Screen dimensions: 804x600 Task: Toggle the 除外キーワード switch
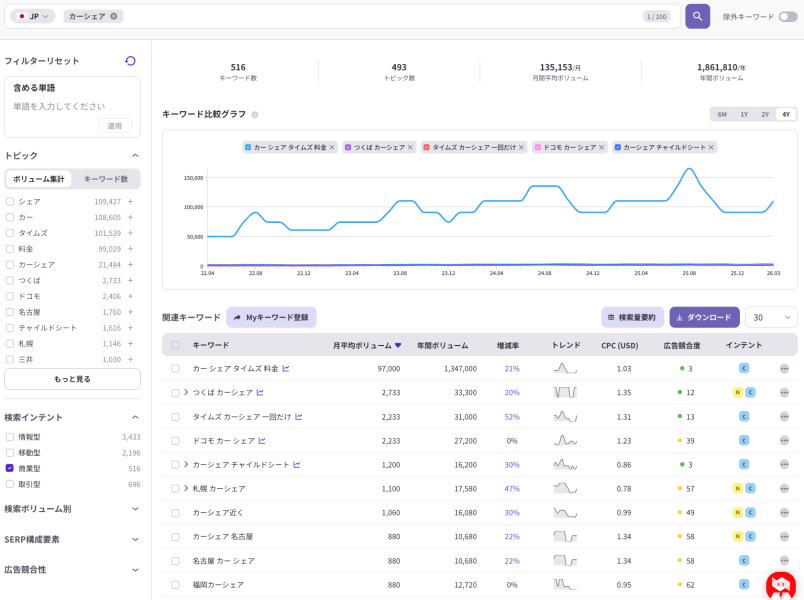[x=788, y=17]
